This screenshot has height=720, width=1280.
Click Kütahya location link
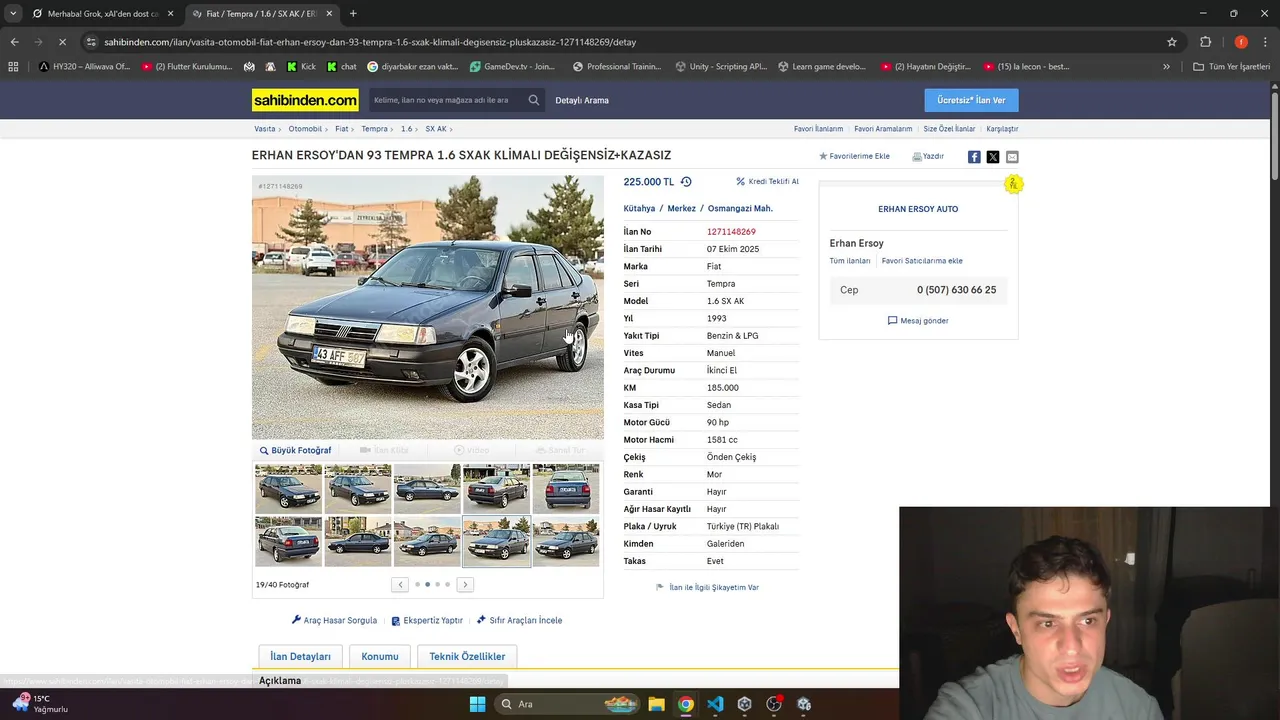click(x=639, y=208)
